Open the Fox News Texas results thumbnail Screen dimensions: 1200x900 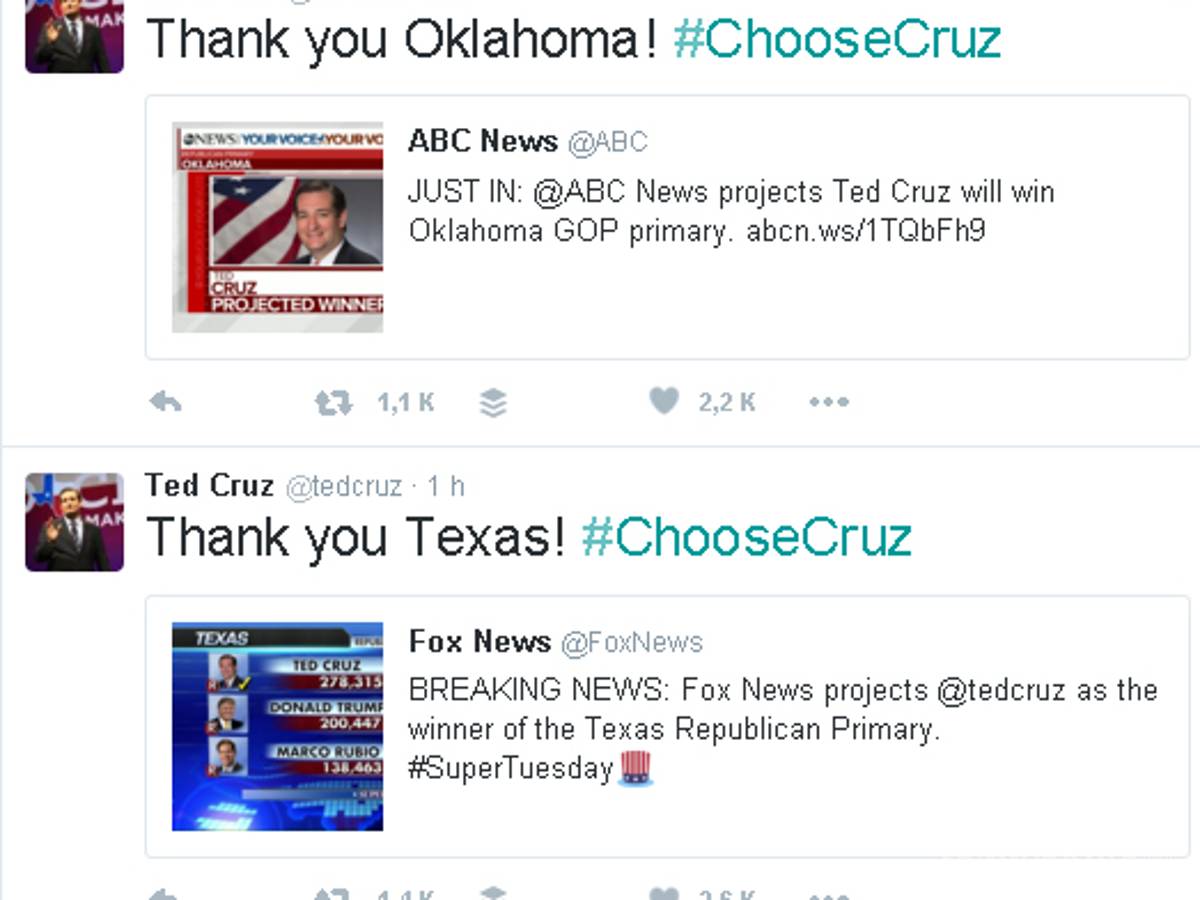coord(277,726)
